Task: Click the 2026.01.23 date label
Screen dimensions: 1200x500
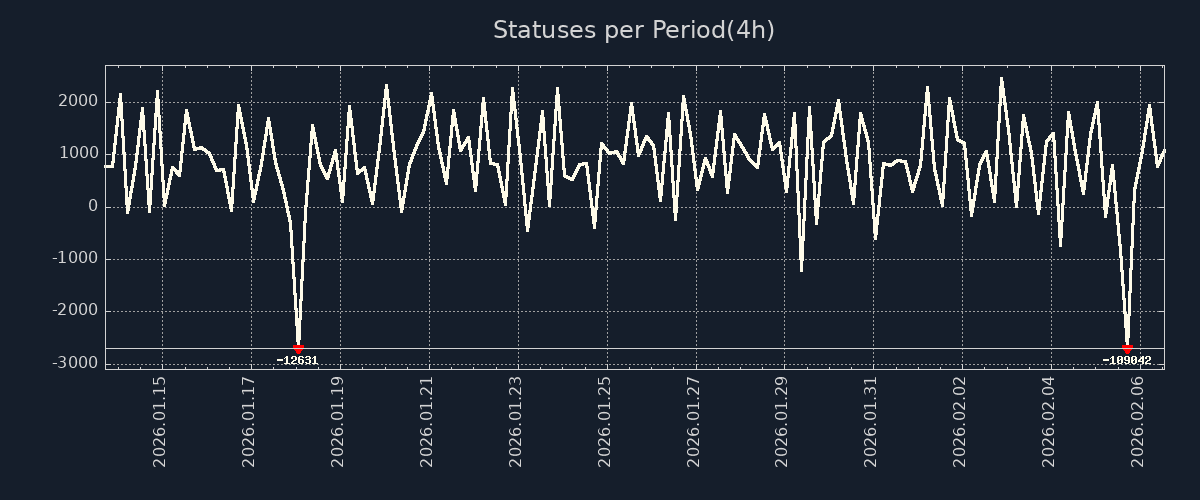Action: [x=516, y=422]
